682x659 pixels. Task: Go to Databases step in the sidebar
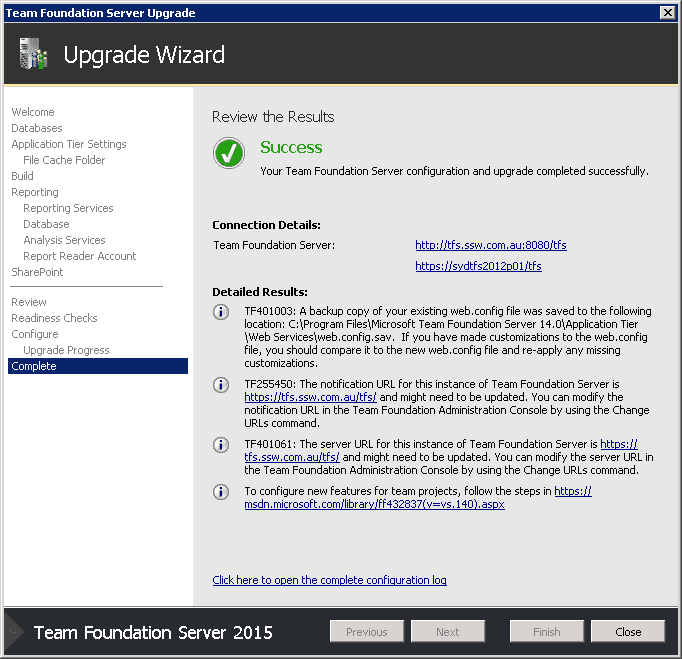tap(37, 128)
